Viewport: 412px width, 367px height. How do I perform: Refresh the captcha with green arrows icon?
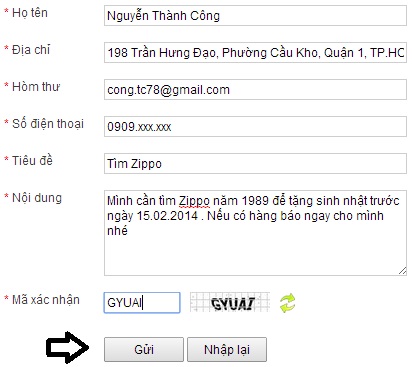tap(287, 303)
